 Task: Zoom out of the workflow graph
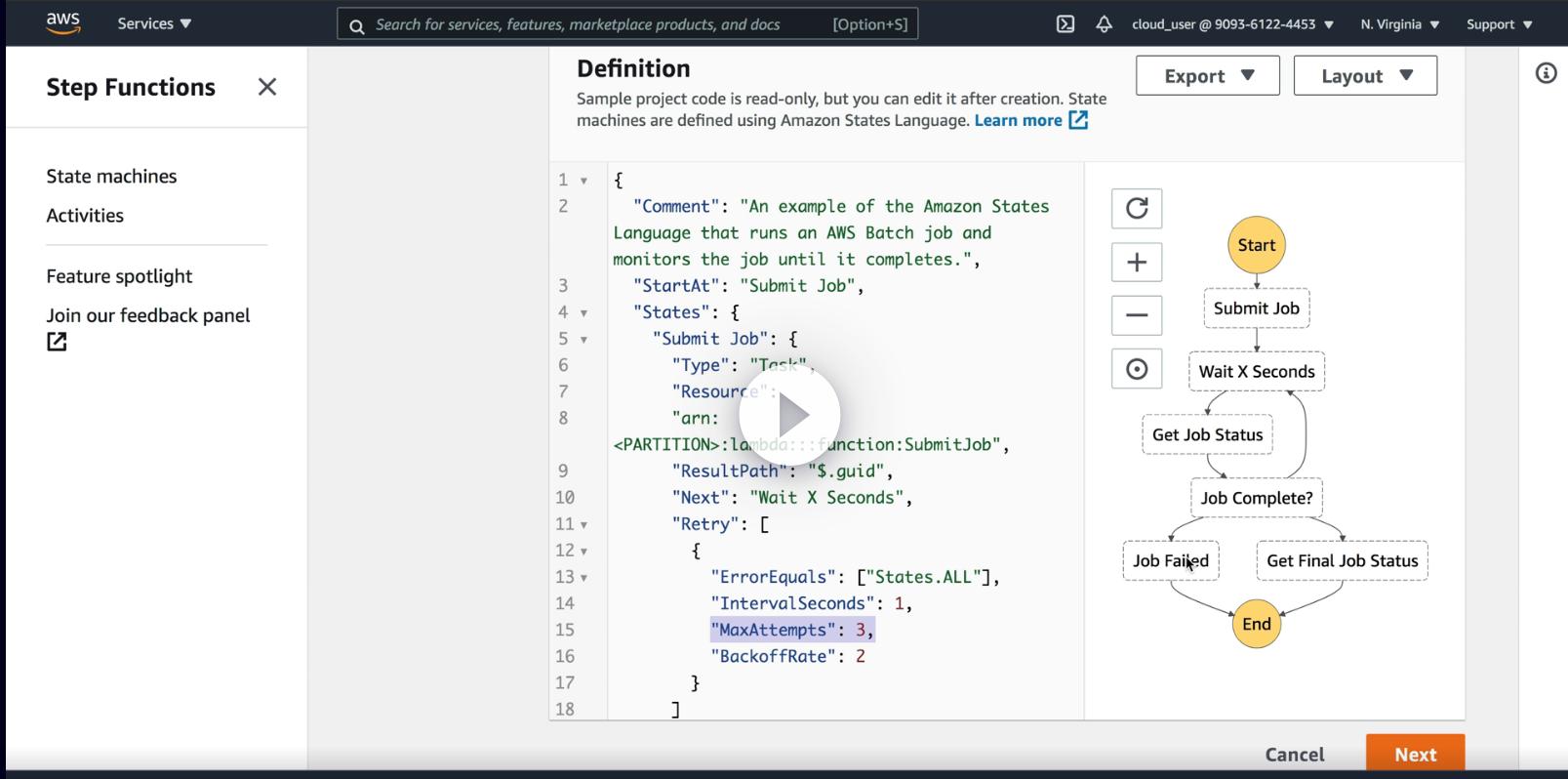point(1137,315)
